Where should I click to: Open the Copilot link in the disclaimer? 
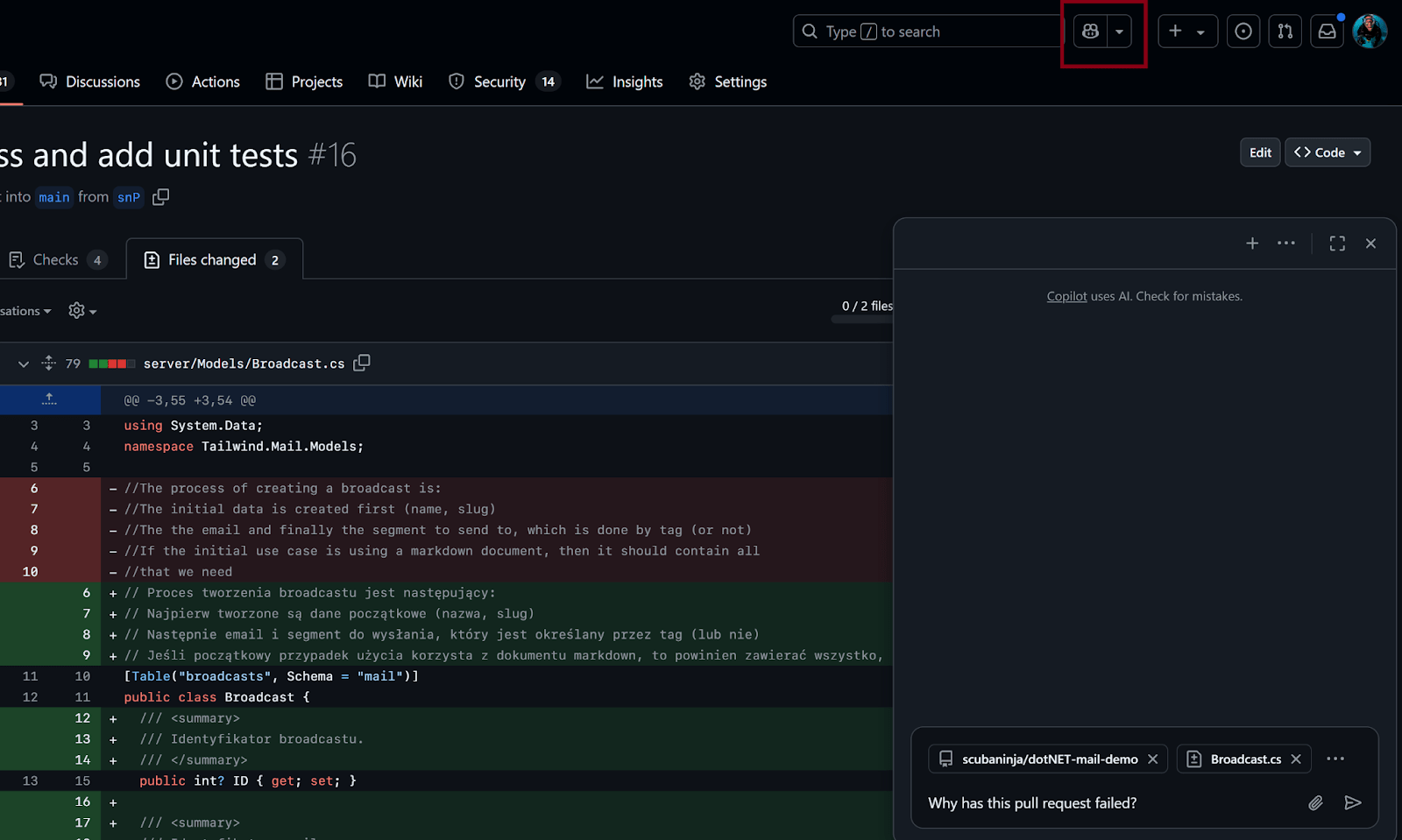click(1066, 296)
